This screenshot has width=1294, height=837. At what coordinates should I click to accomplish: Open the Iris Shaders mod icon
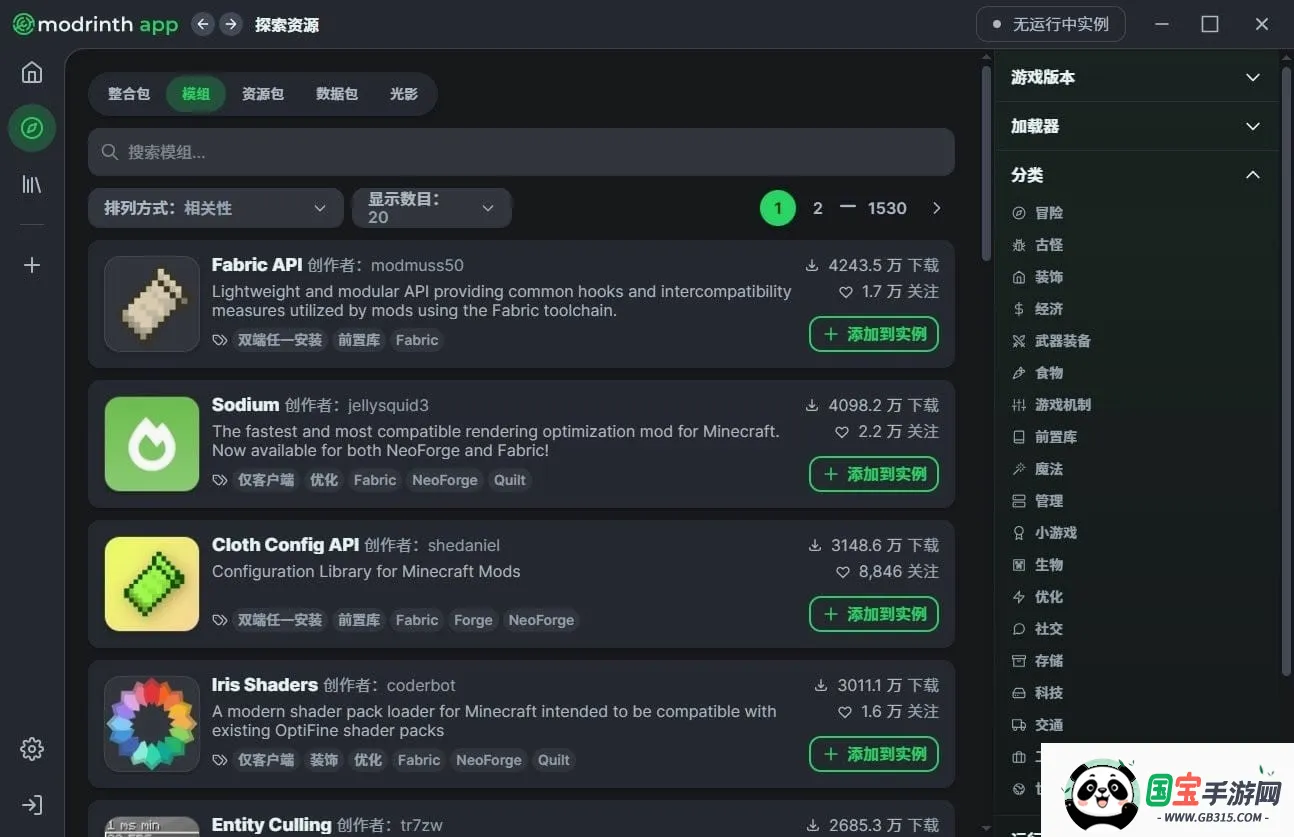tap(152, 724)
